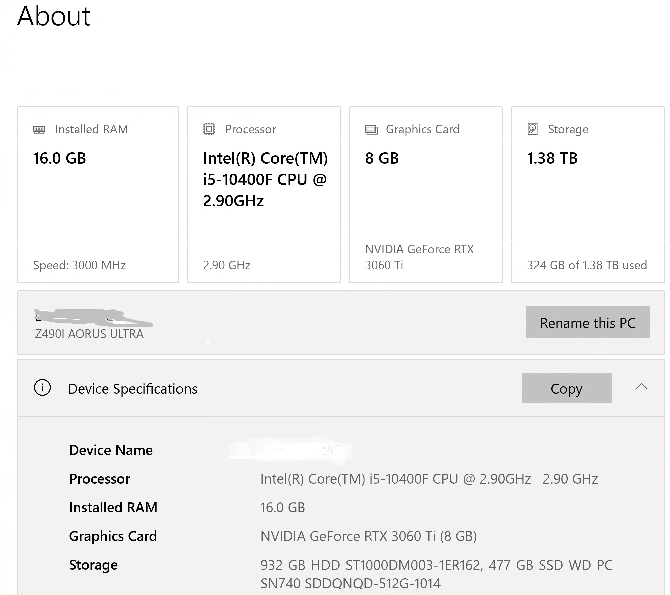This screenshot has width=670, height=595.
Task: Select the 932 GB HDD storage details text
Action: pyautogui.click(x=436, y=574)
